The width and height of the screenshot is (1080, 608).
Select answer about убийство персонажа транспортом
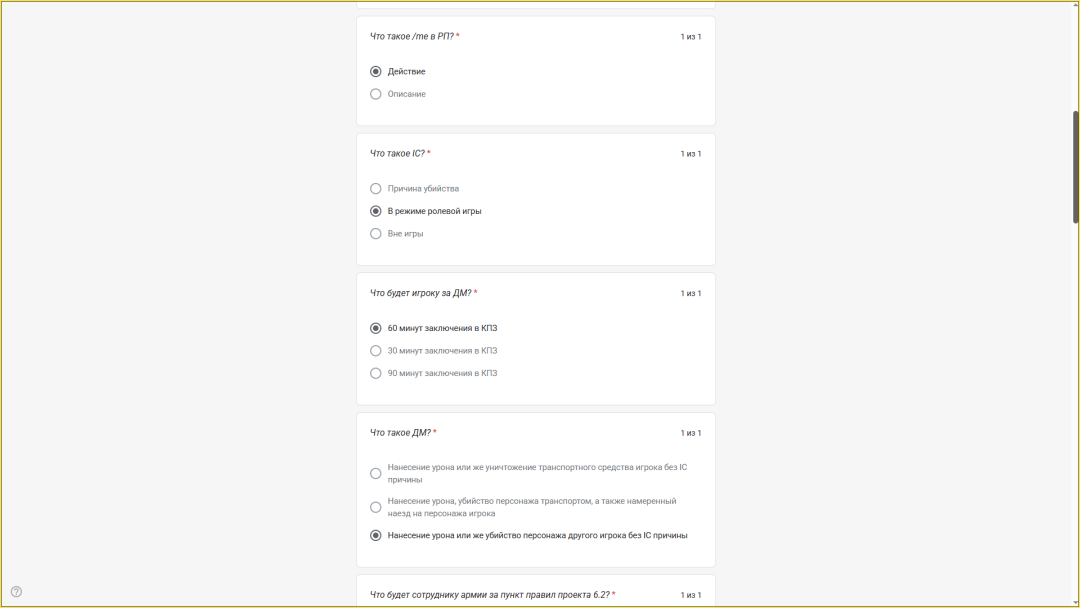[376, 507]
